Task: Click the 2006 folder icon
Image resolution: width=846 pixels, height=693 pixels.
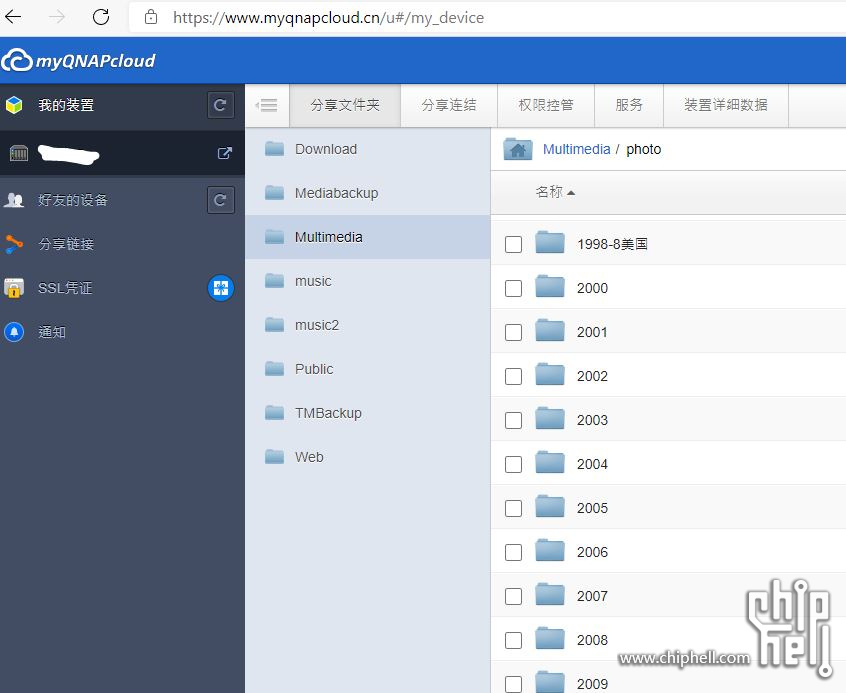Action: [x=550, y=551]
